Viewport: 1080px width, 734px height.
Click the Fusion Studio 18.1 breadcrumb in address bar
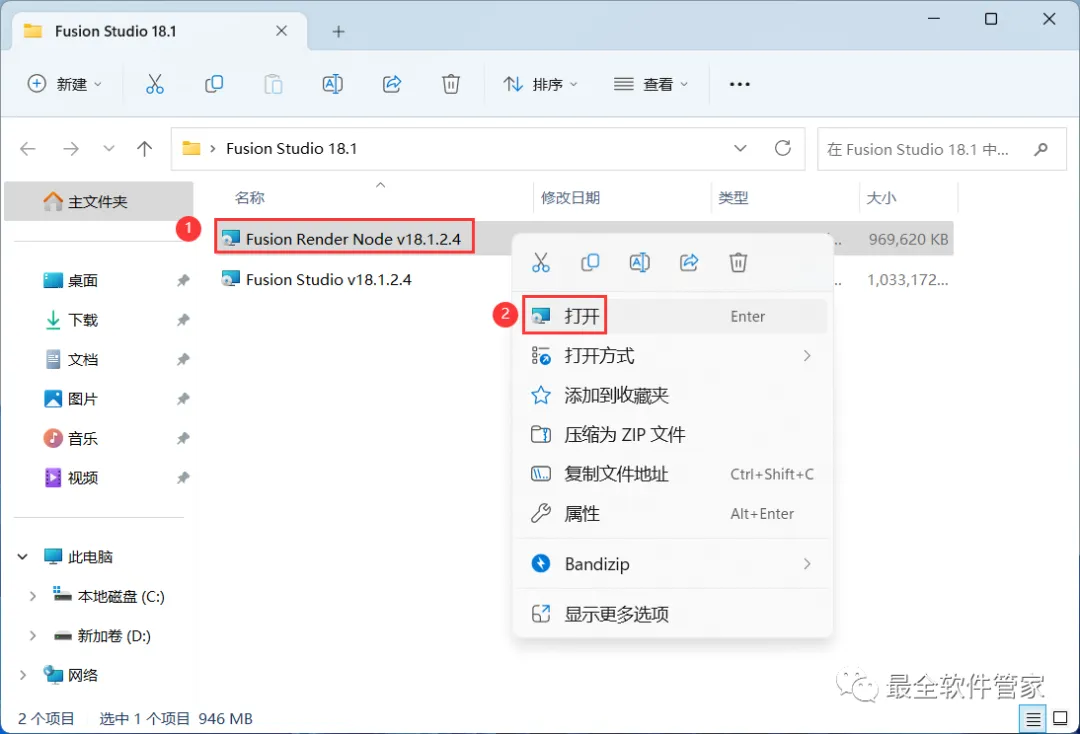pos(291,149)
